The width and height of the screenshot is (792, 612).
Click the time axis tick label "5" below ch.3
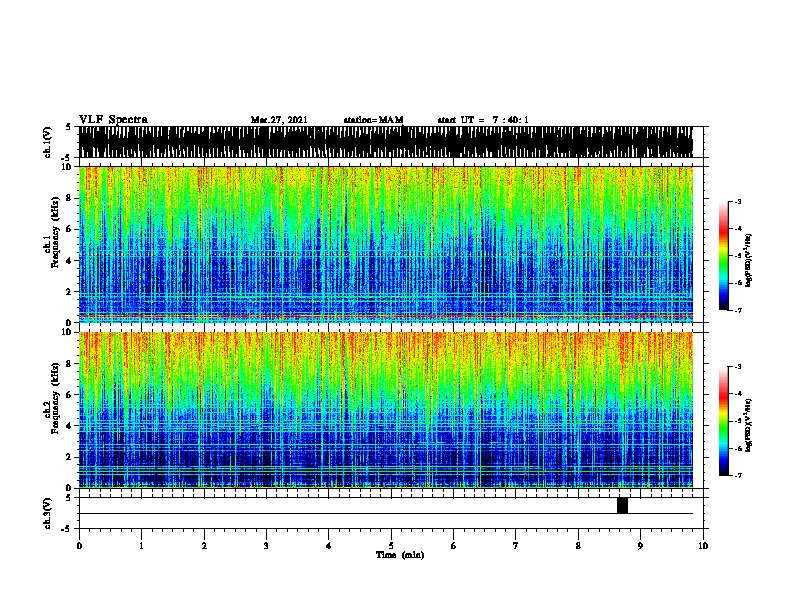point(391,546)
